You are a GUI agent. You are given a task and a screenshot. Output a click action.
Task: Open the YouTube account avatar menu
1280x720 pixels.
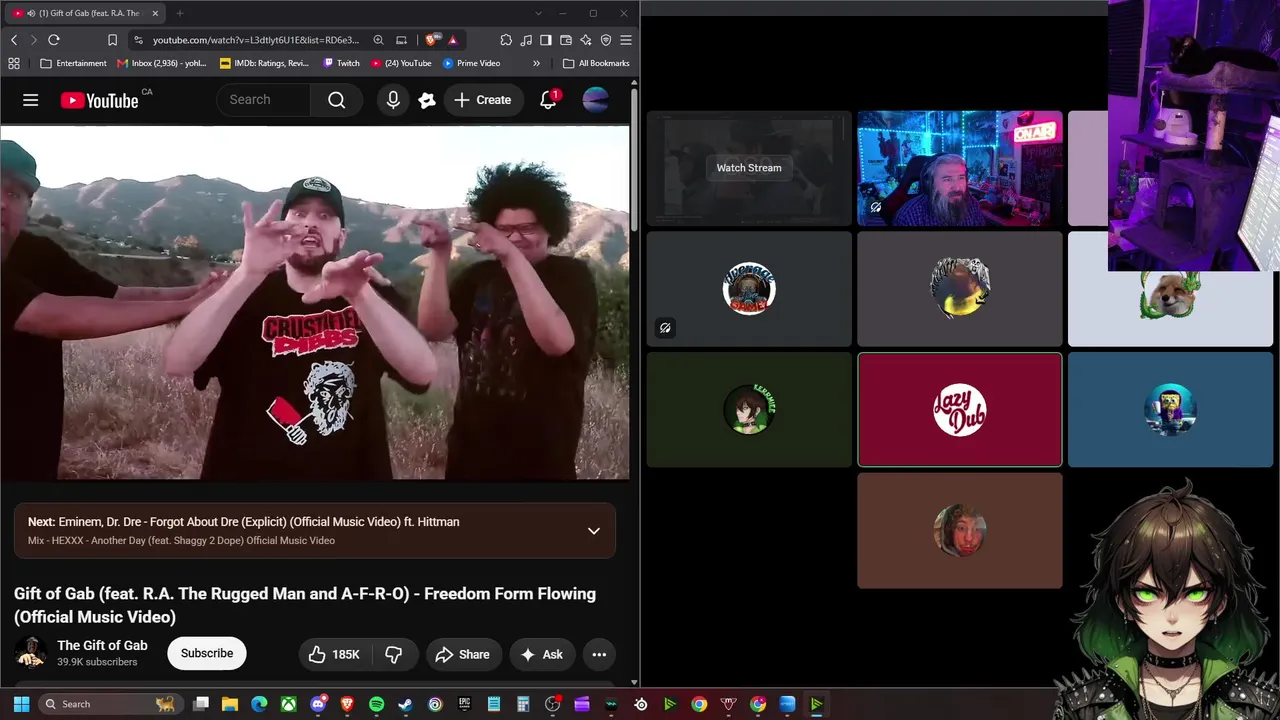(x=595, y=100)
